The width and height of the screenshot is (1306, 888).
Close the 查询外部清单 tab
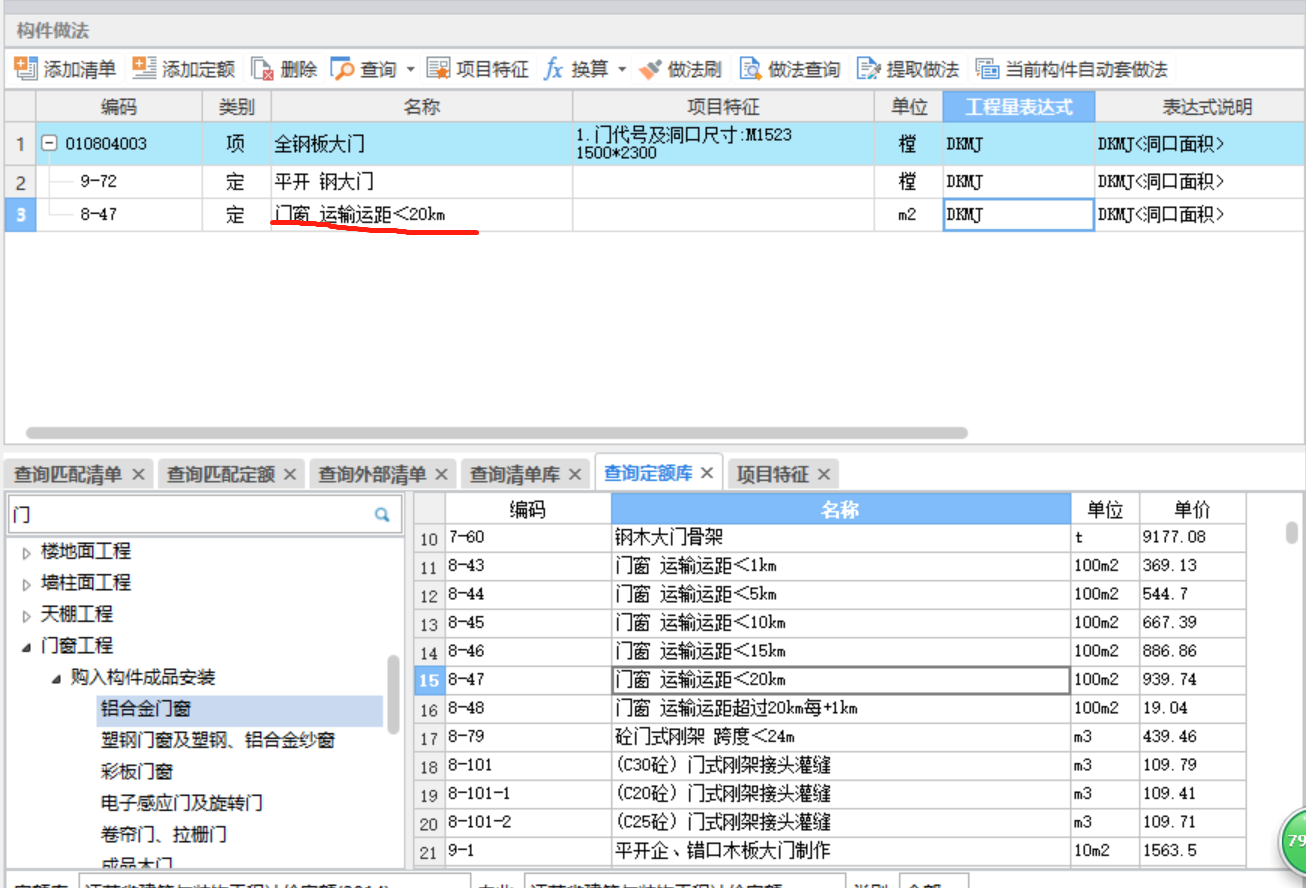pyautogui.click(x=442, y=474)
